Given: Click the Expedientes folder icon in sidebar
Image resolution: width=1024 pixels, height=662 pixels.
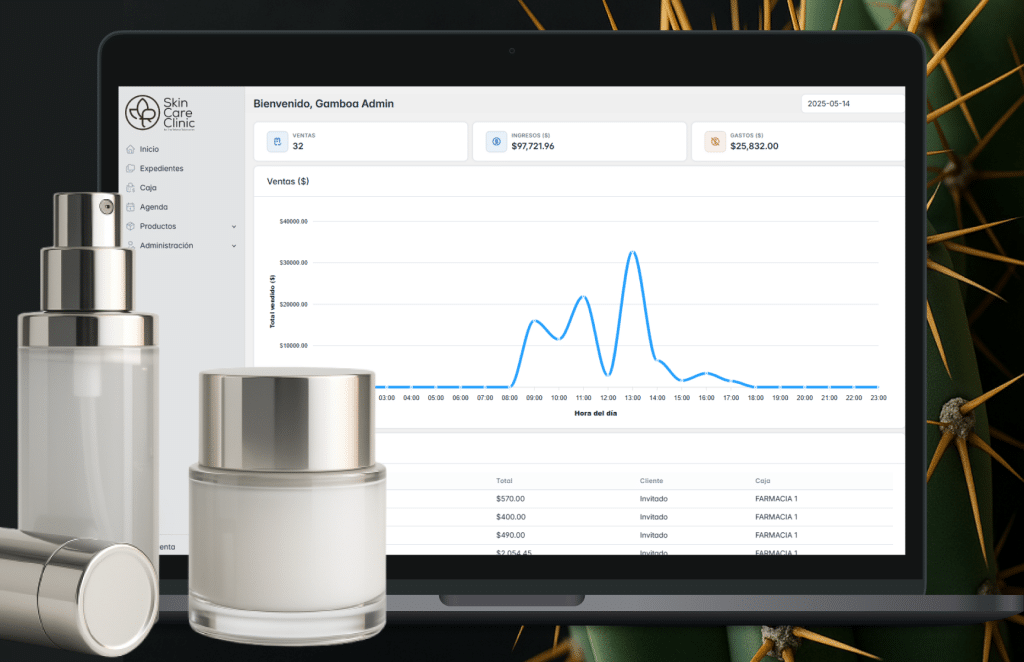Looking at the screenshot, I should coord(130,168).
